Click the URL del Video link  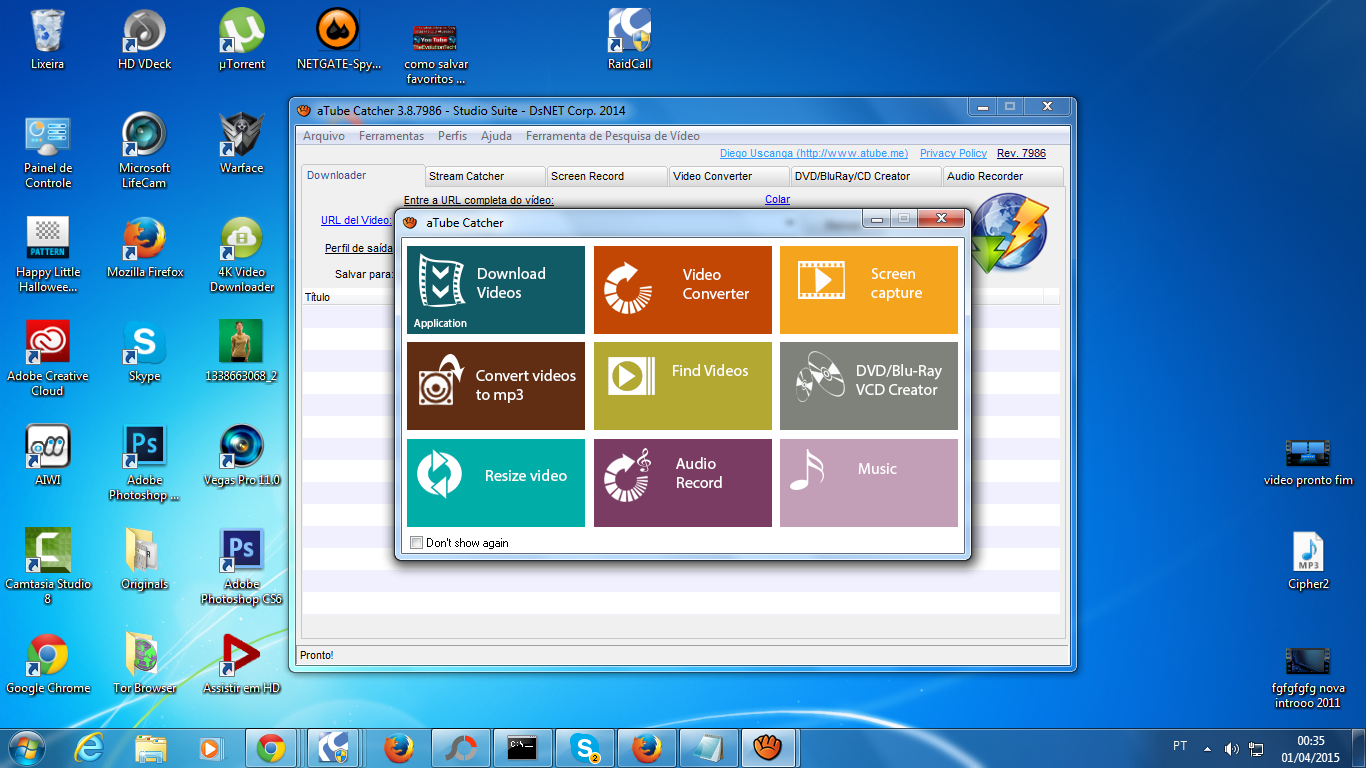pos(356,221)
